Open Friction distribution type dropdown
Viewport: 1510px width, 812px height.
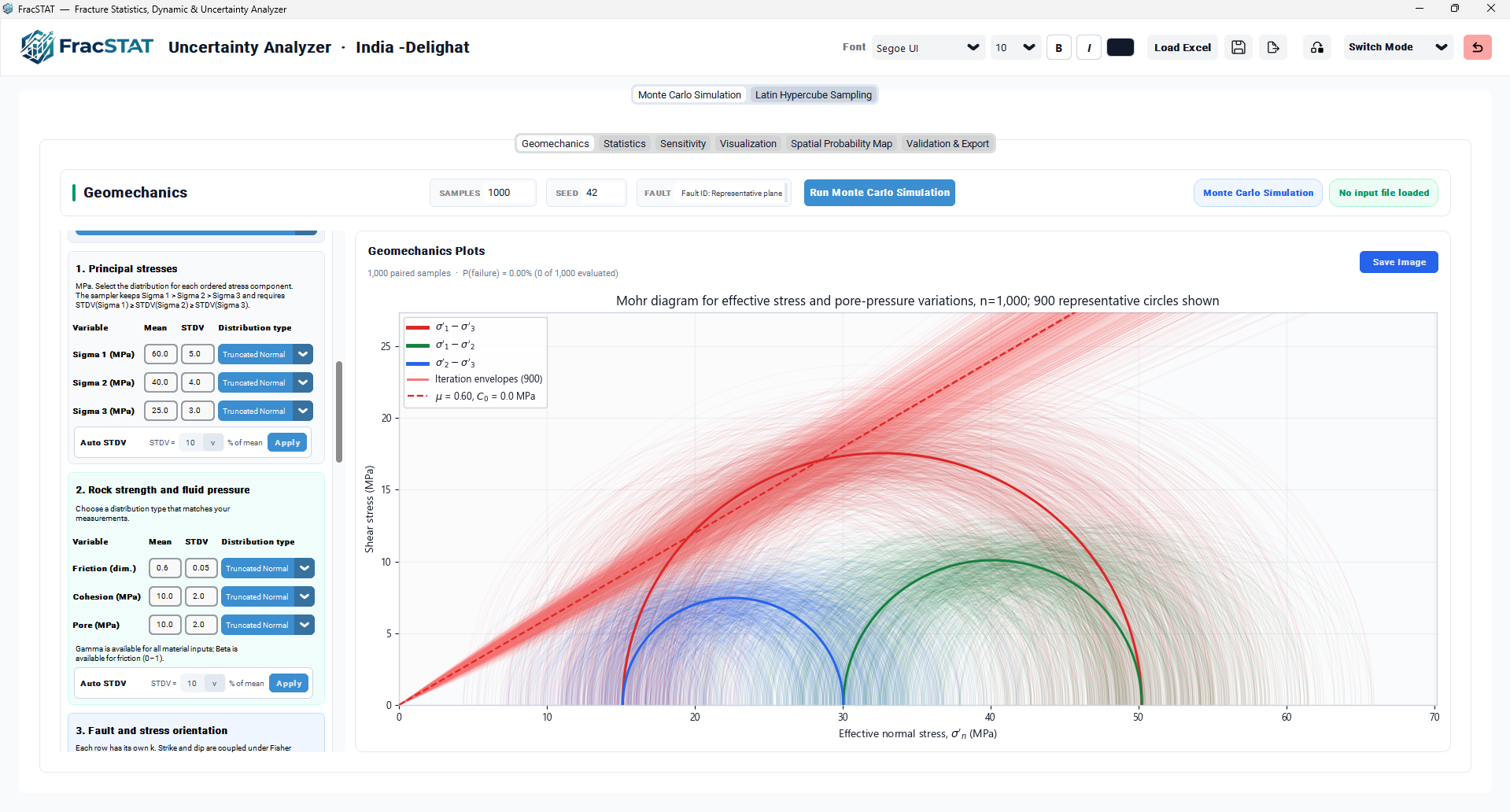[268, 568]
